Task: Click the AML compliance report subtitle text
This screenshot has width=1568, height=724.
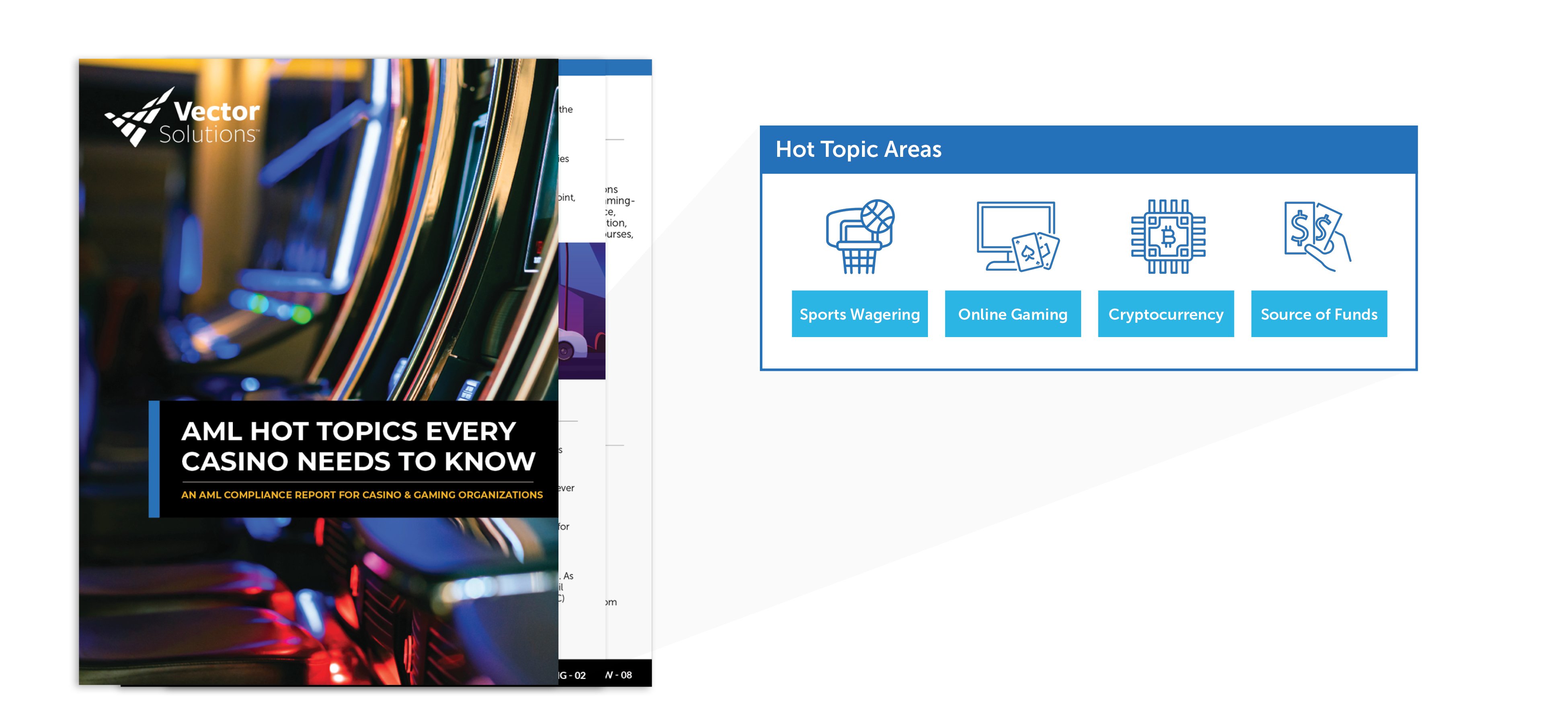Action: point(361,494)
